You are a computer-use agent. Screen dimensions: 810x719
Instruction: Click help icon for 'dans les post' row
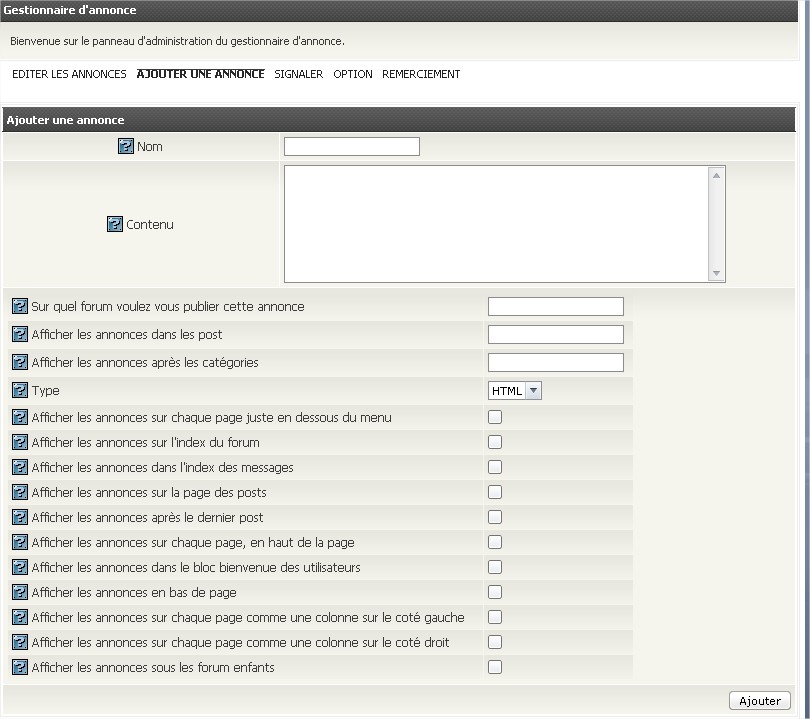(x=19, y=335)
